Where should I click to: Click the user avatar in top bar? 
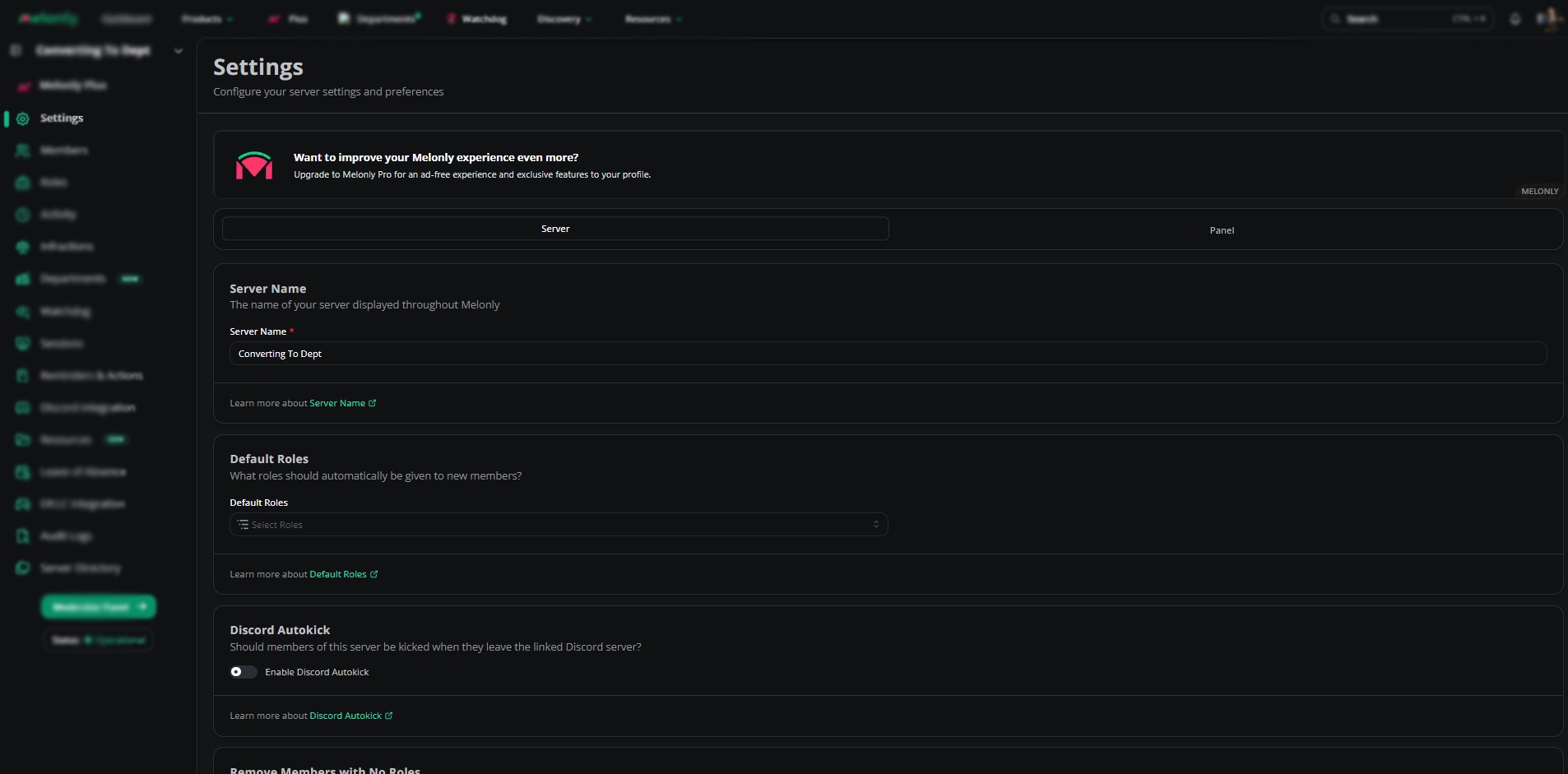1550,18
